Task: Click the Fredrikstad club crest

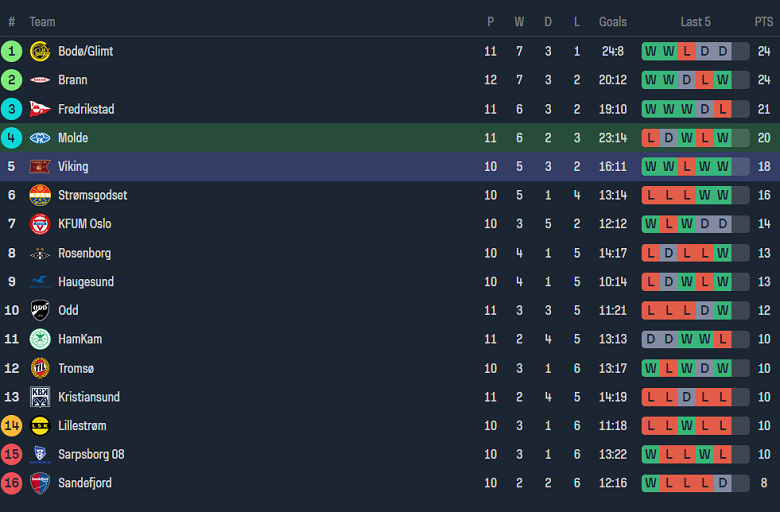Action: click(x=40, y=109)
